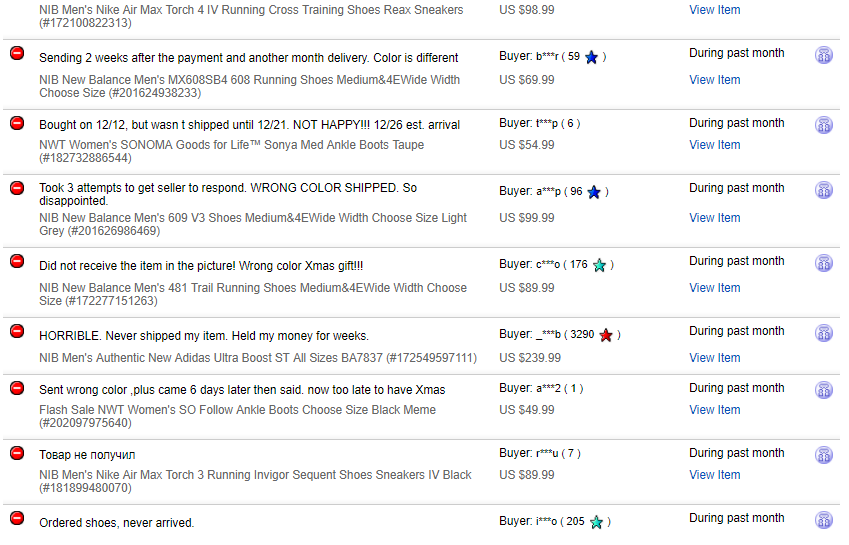Open View Item for SO Follow Ankle Boots
The width and height of the screenshot is (849, 545).
(x=714, y=410)
